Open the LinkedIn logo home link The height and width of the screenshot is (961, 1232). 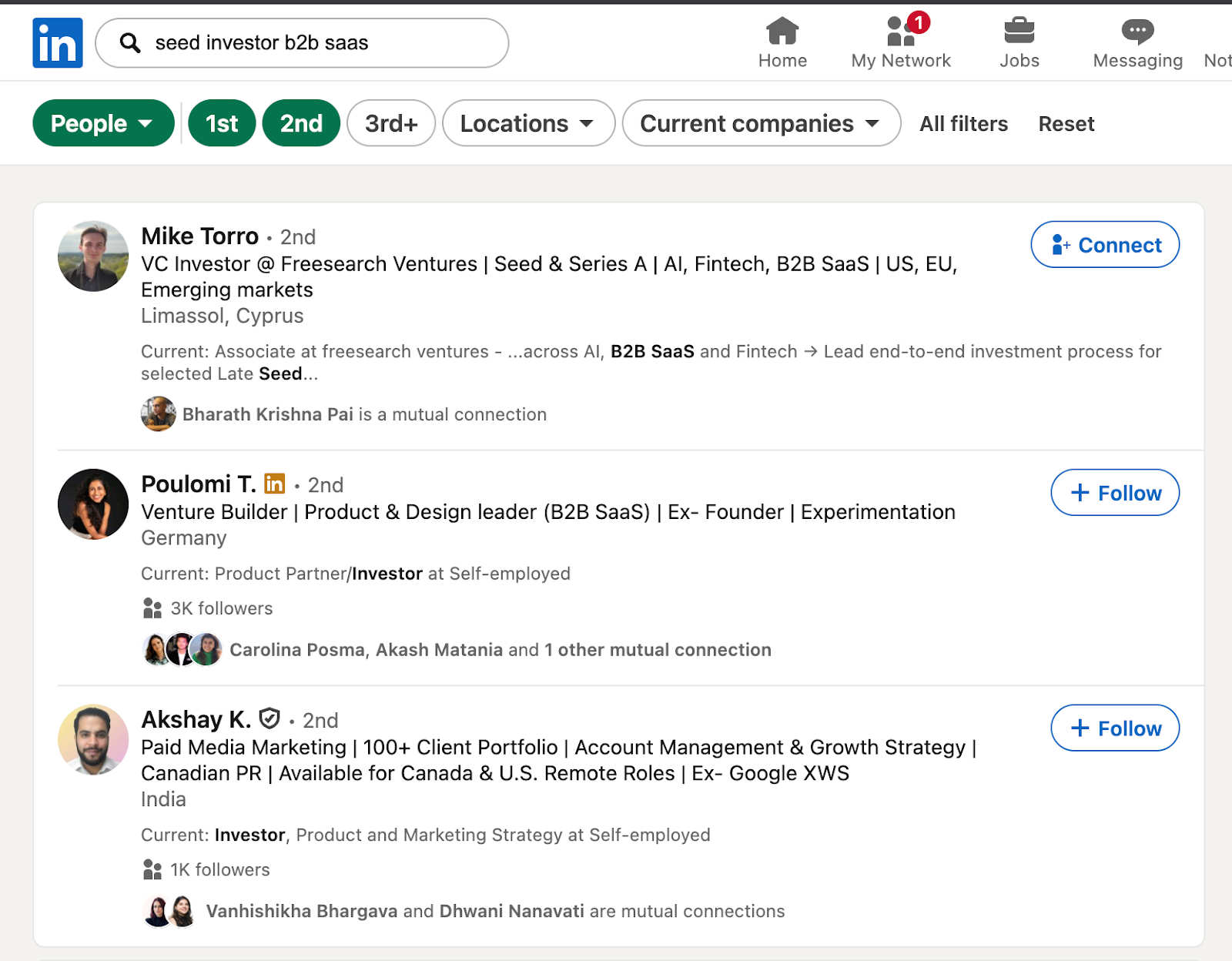58,42
